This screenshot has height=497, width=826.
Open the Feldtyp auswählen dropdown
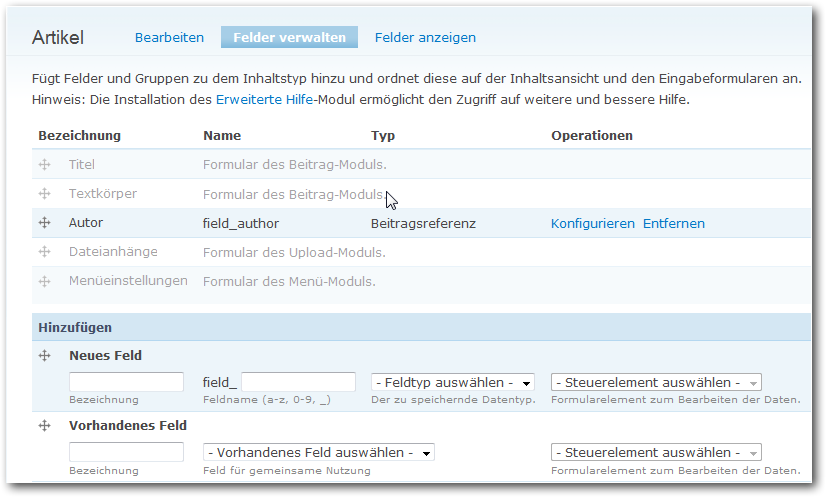coord(452,382)
